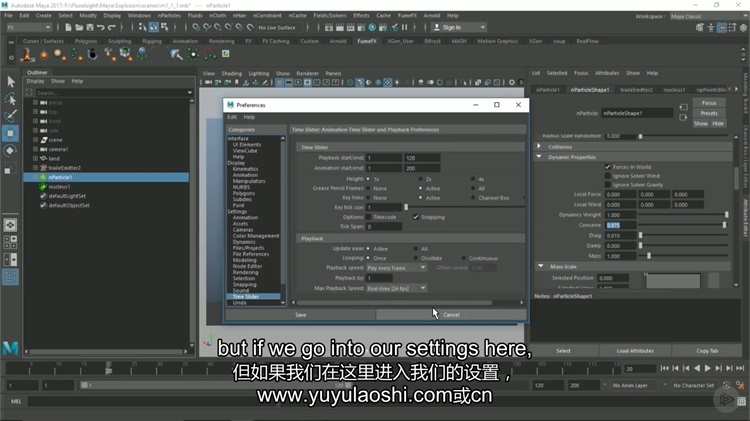Click the load-input connection icon beside the nParticle name

(683, 108)
